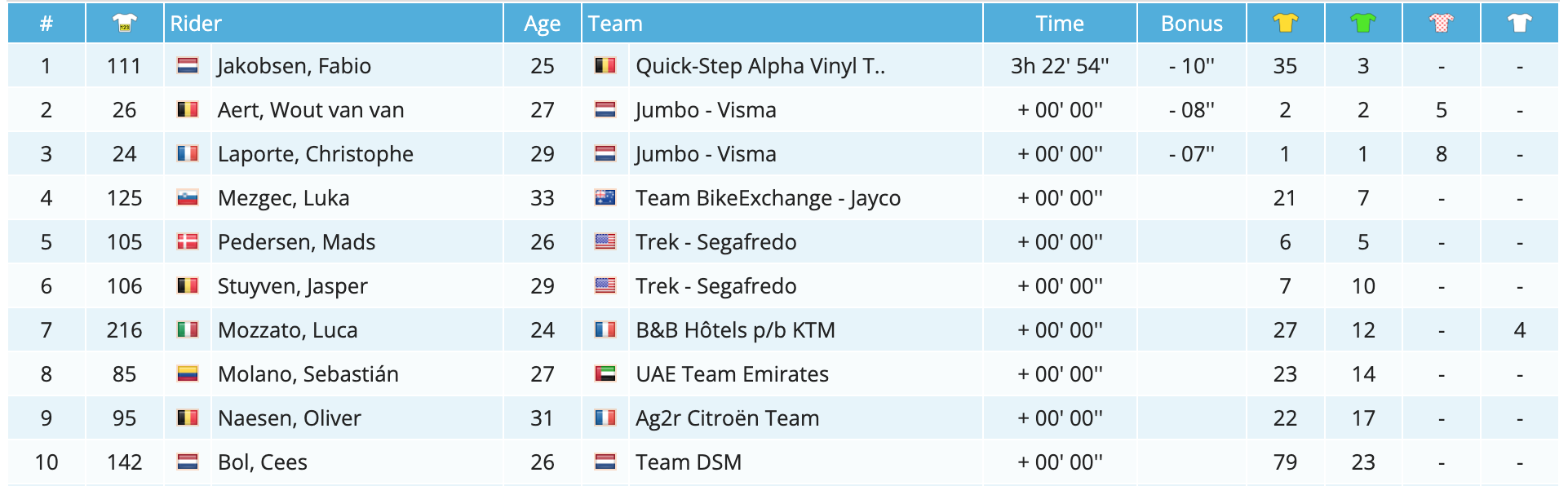Sort the table by the Rider column header
Image resolution: width=1568 pixels, height=486 pixels.
tap(196, 24)
